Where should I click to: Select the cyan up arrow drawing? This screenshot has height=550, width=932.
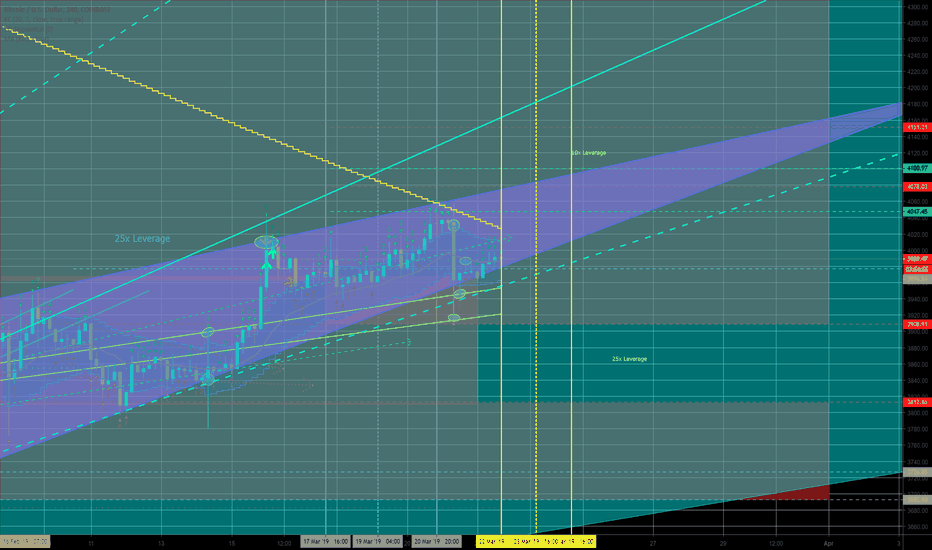267,268
